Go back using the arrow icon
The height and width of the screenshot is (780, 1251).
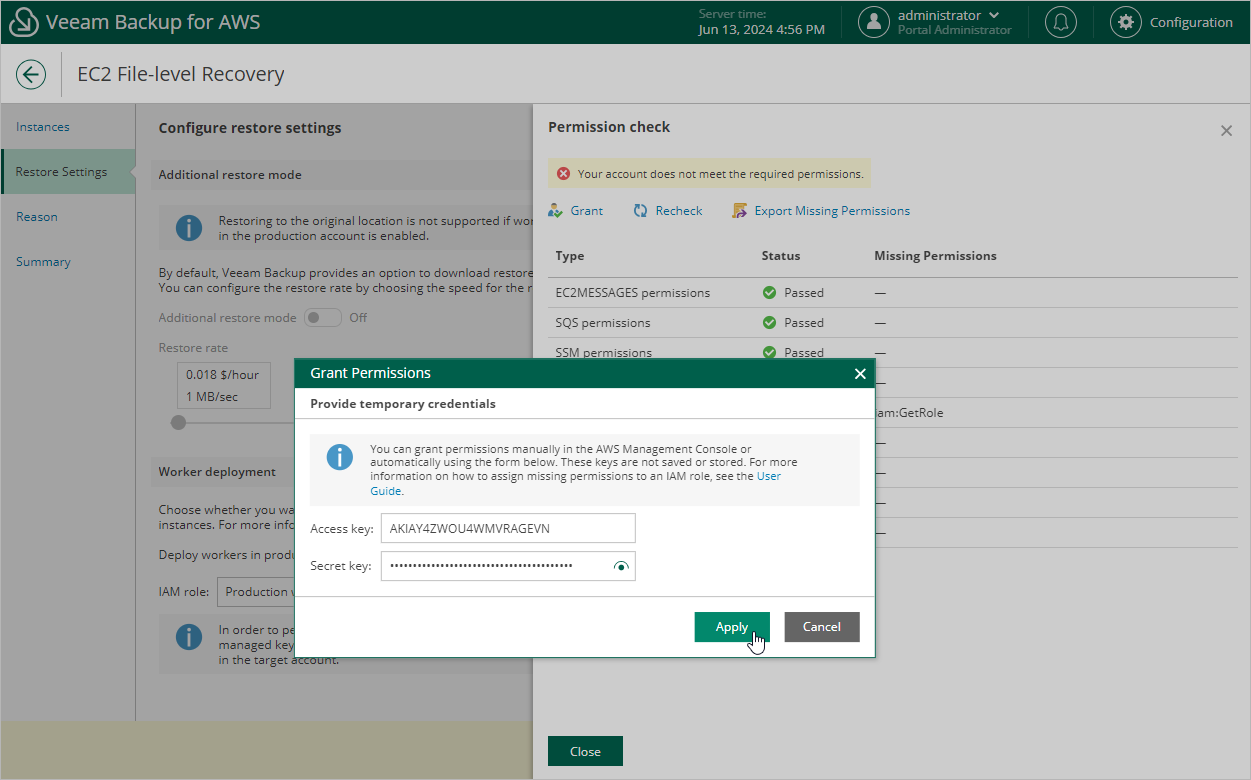pos(31,74)
